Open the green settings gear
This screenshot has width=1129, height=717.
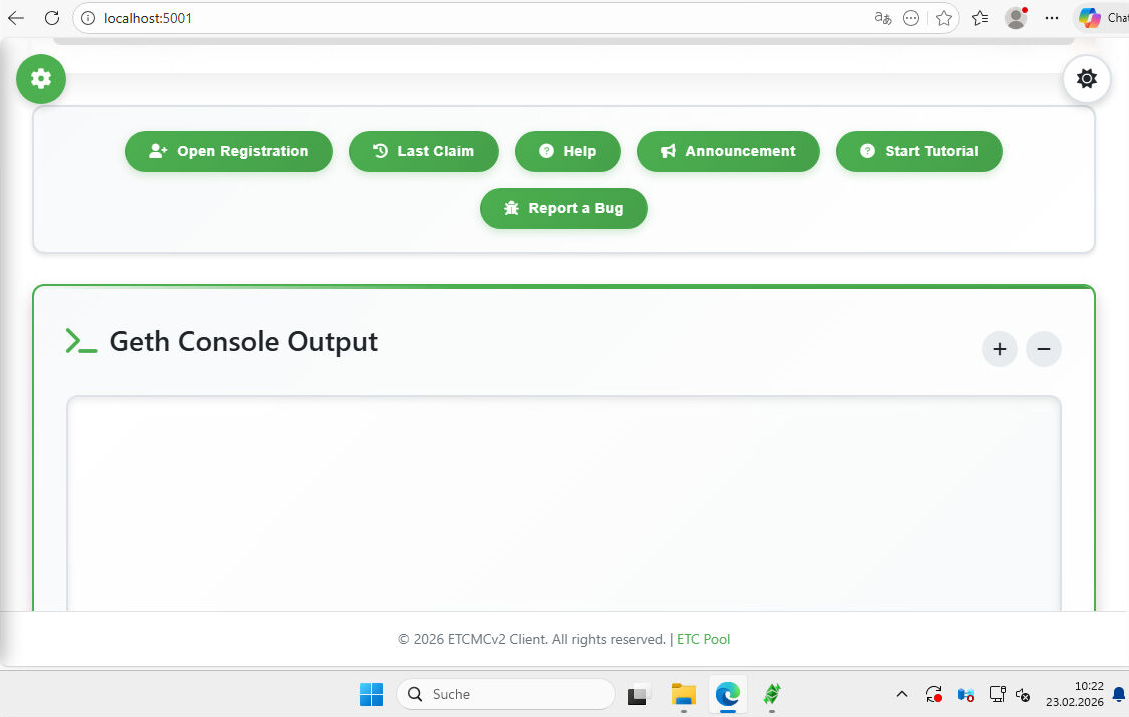[40, 79]
